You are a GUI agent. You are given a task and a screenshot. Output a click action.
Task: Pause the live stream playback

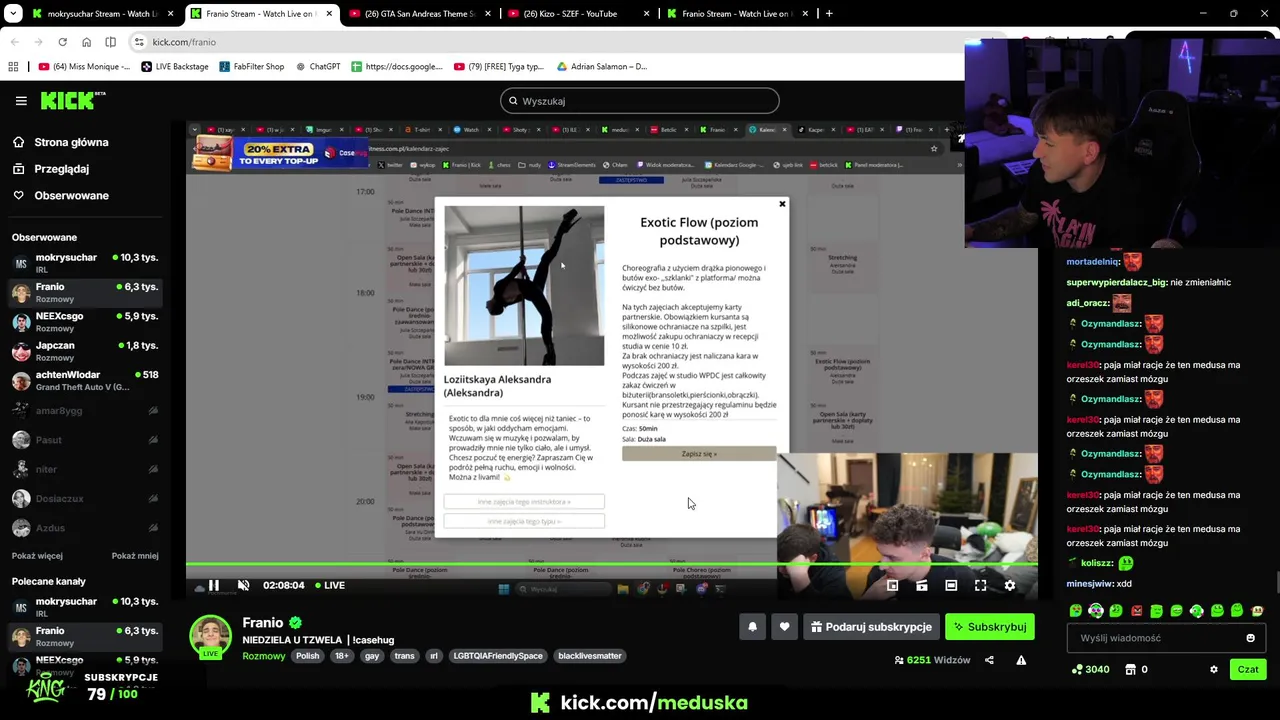[213, 585]
